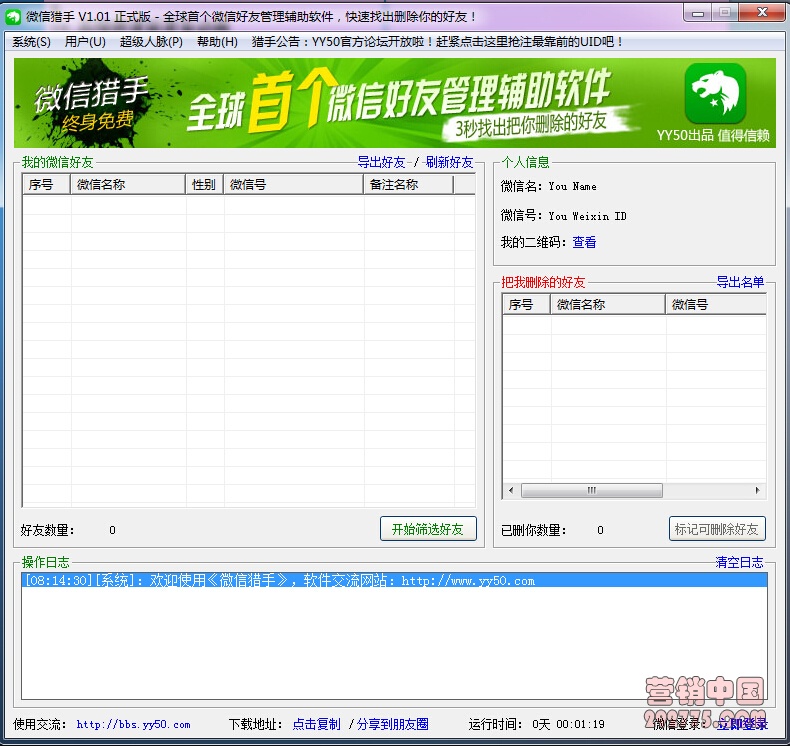Open the 帮助(H) menu

(x=217, y=42)
